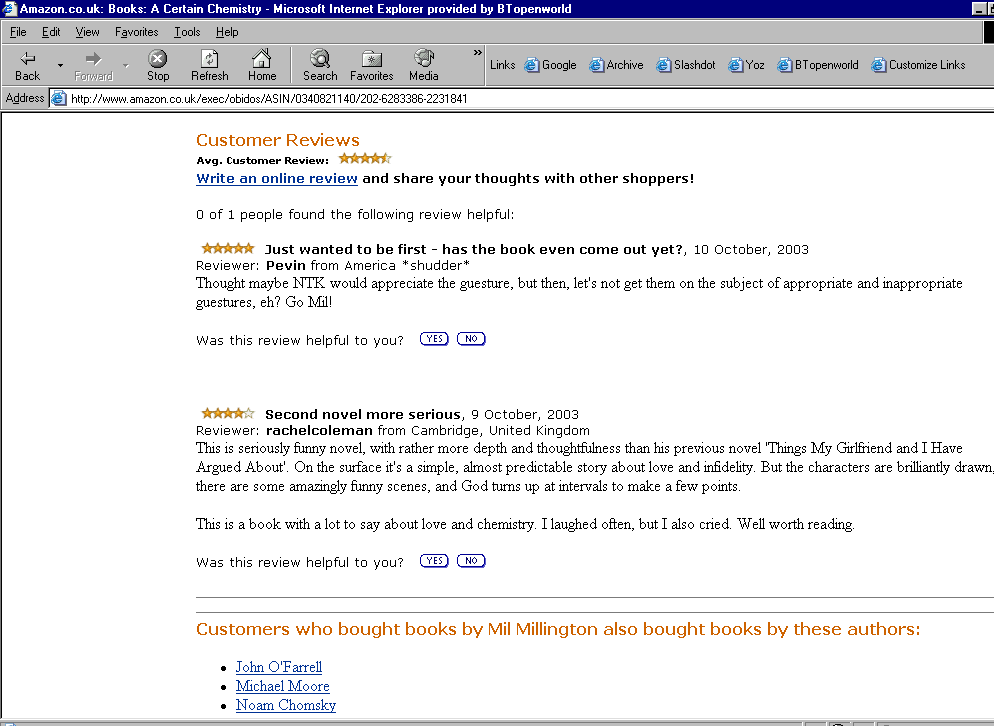Click the Internet Explorer title bar icon
This screenshot has width=994, height=726.
point(9,8)
